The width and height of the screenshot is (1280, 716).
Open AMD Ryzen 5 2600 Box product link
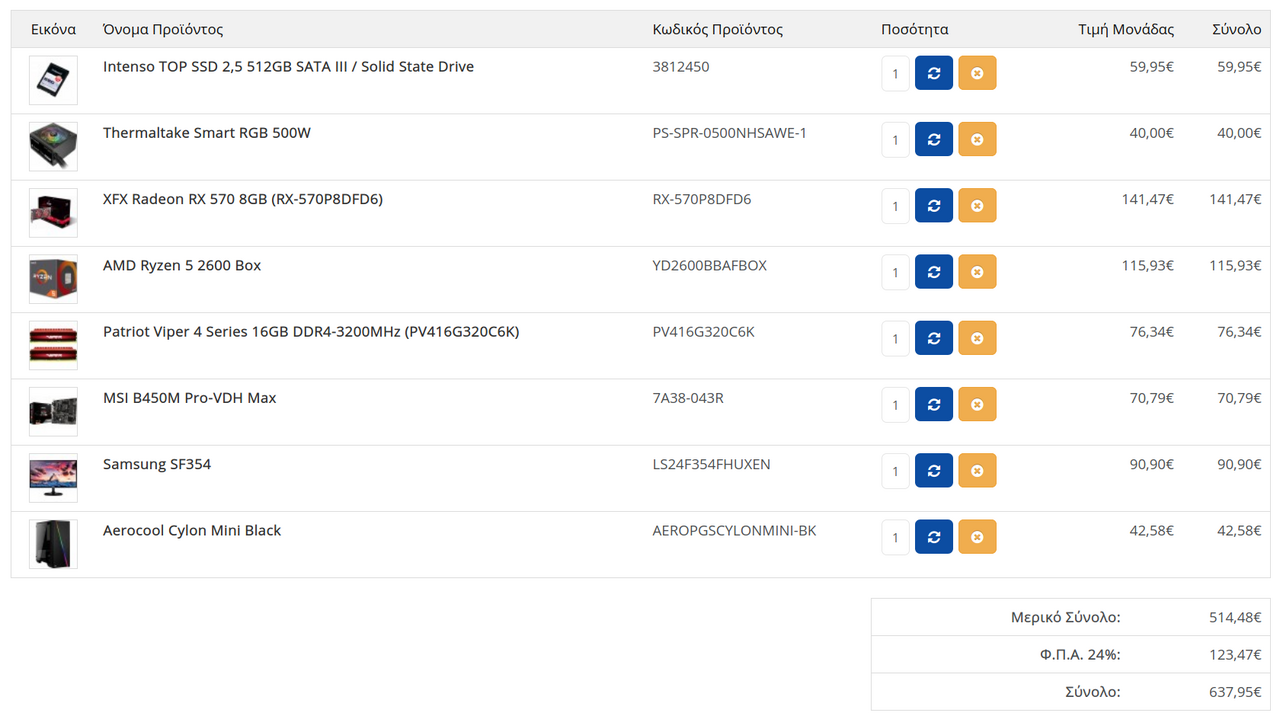[182, 265]
